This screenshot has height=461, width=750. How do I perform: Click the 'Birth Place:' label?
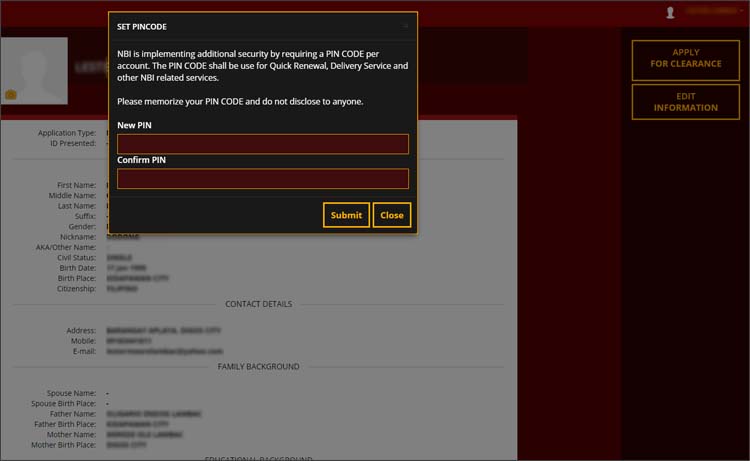(77, 278)
